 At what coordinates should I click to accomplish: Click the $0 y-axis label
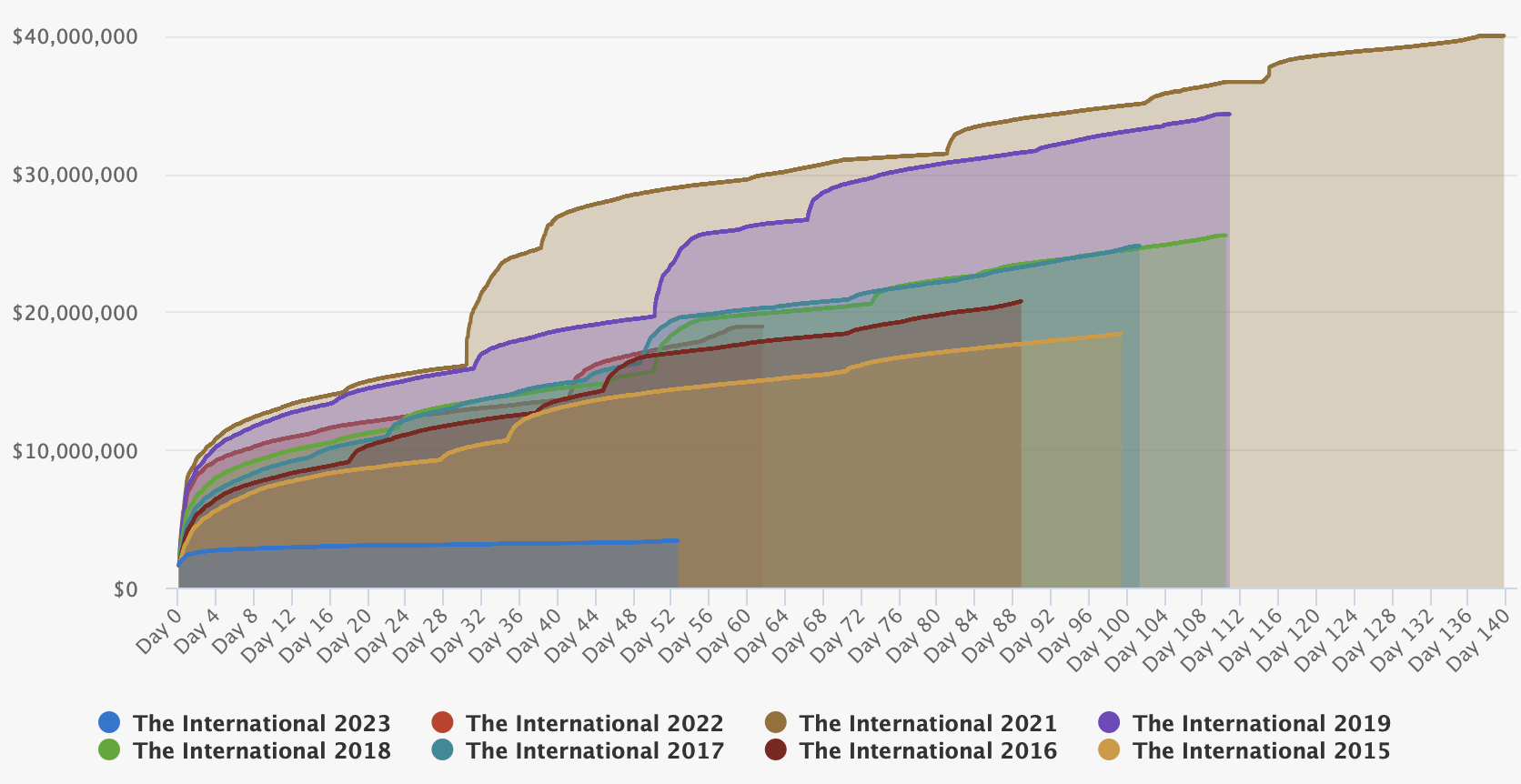[x=126, y=589]
